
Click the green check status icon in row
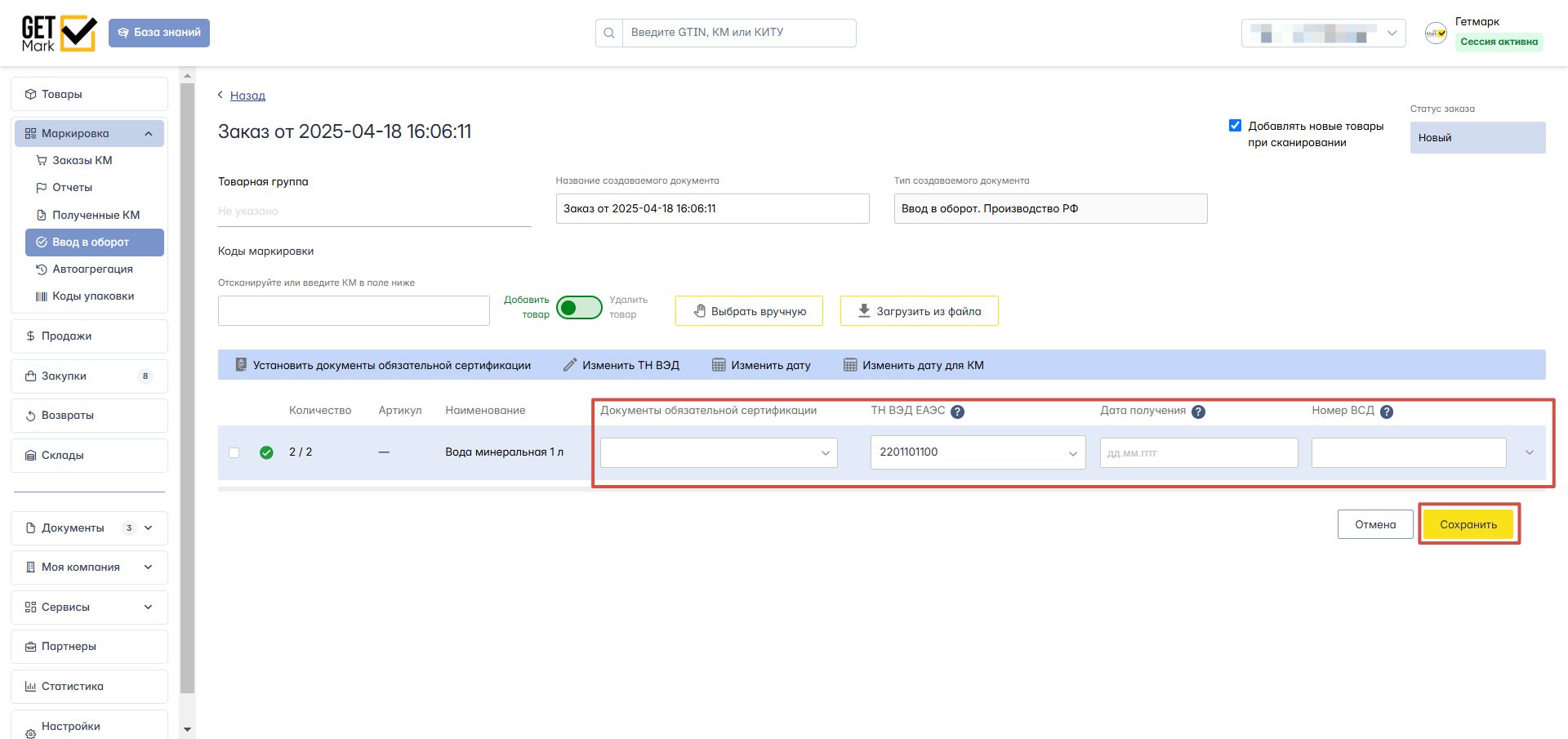[266, 452]
